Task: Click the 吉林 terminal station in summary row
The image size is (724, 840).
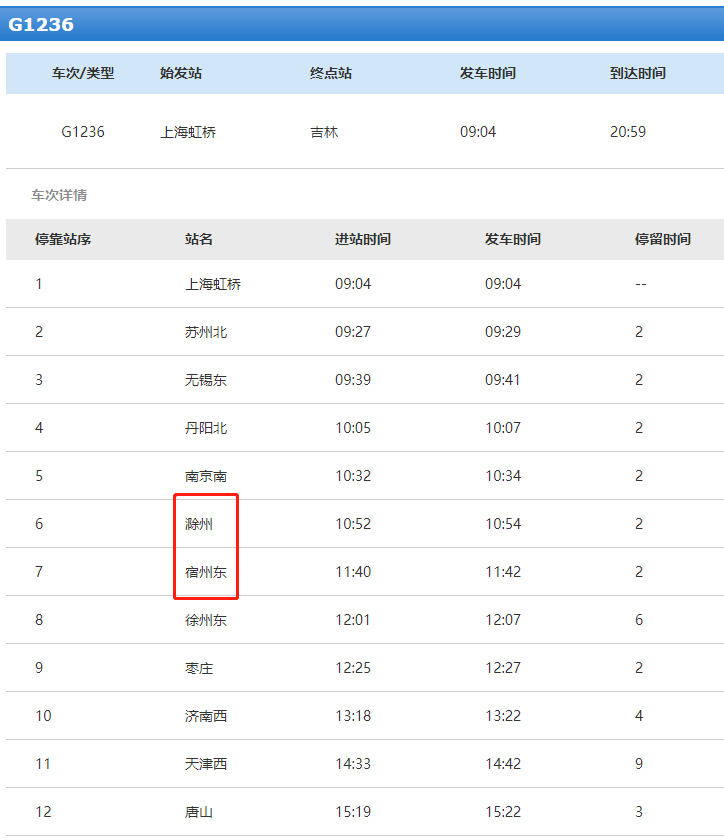Action: [x=324, y=132]
